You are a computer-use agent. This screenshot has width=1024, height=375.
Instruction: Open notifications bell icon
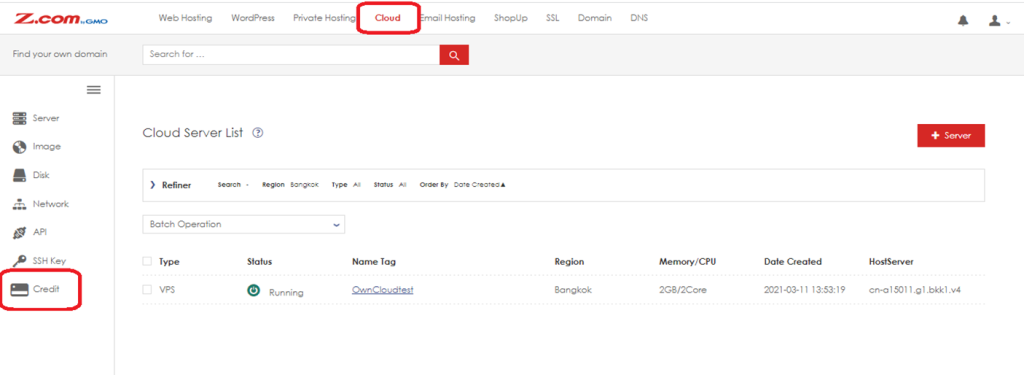point(963,21)
